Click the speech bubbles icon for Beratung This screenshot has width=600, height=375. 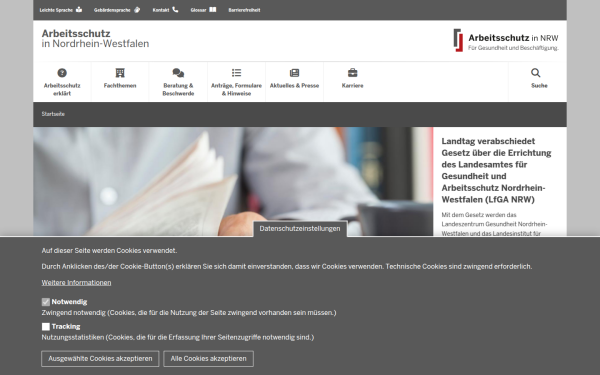(178, 73)
